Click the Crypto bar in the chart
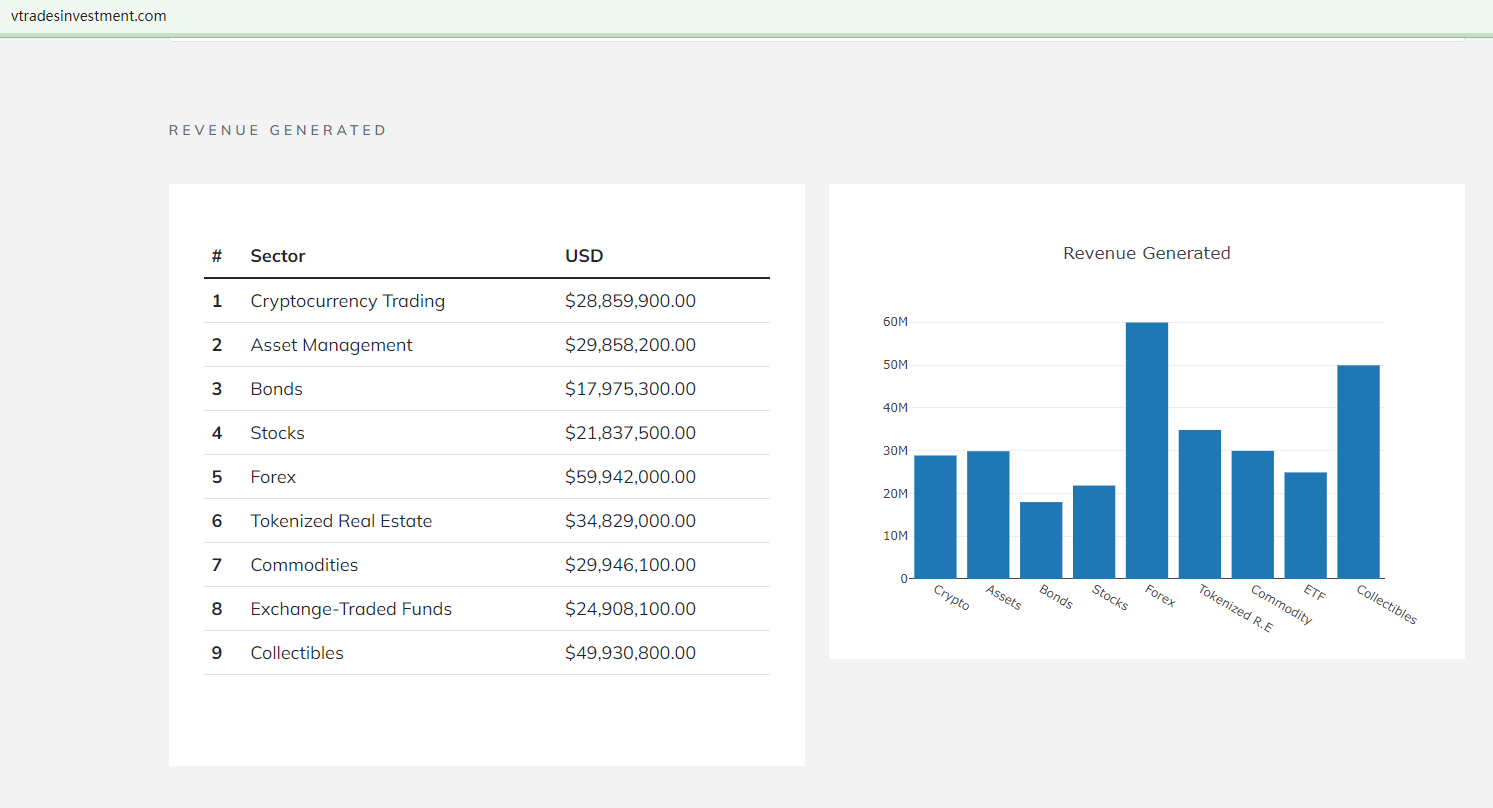The image size is (1493, 808). 935,517
